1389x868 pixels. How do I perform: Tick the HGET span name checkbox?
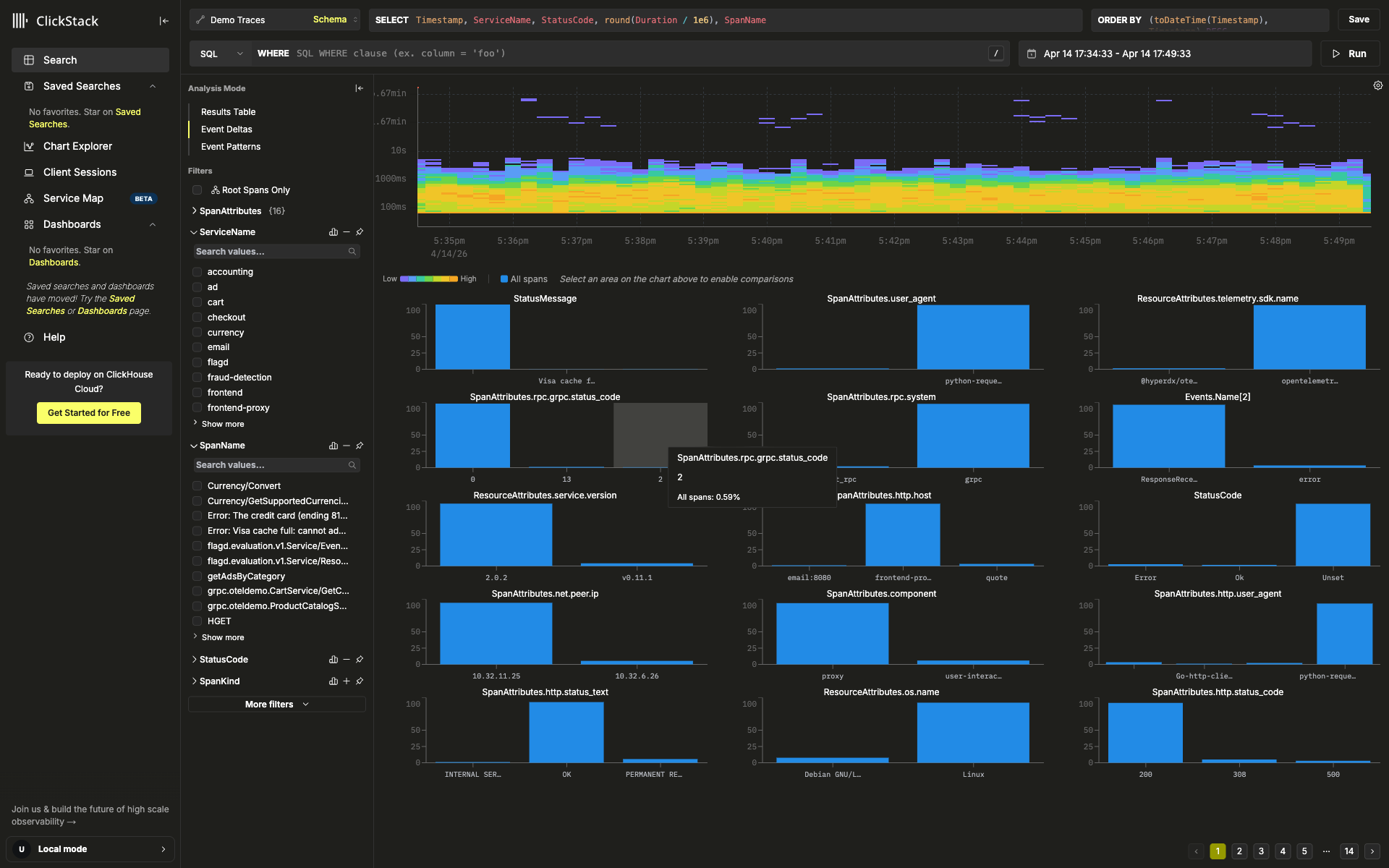coord(197,621)
